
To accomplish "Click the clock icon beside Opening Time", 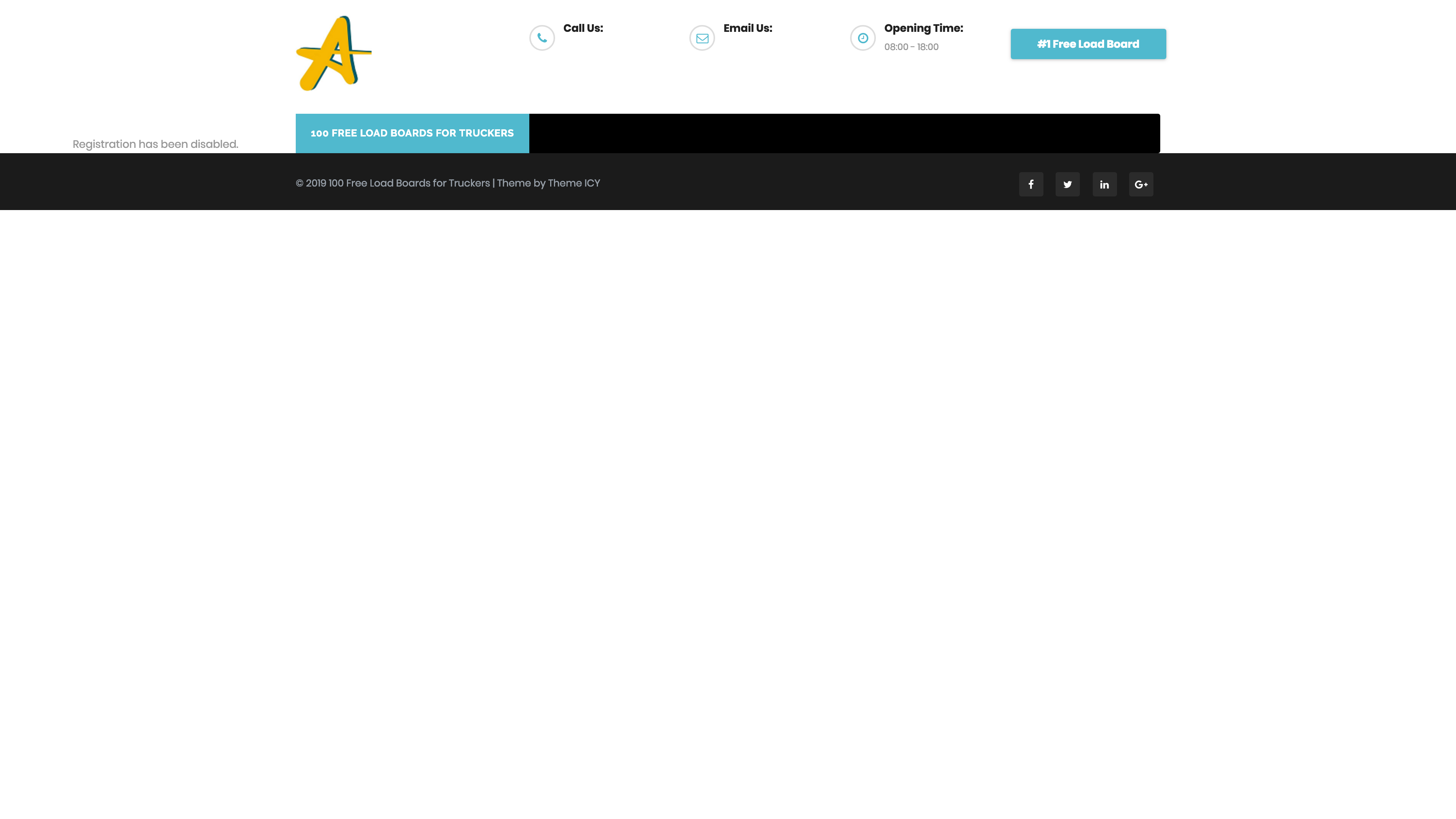I will pyautogui.click(x=863, y=38).
